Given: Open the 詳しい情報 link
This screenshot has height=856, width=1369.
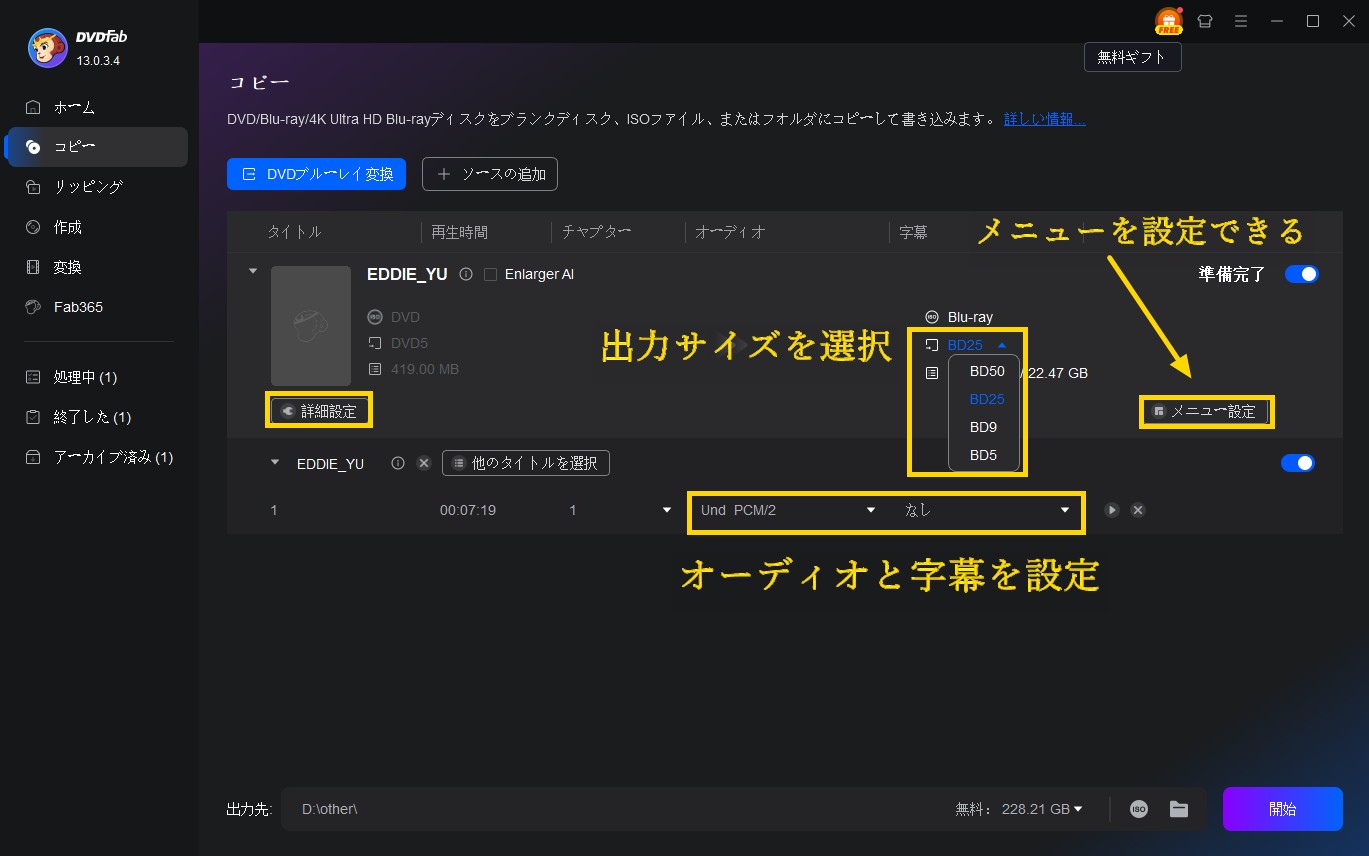Looking at the screenshot, I should pos(1045,119).
